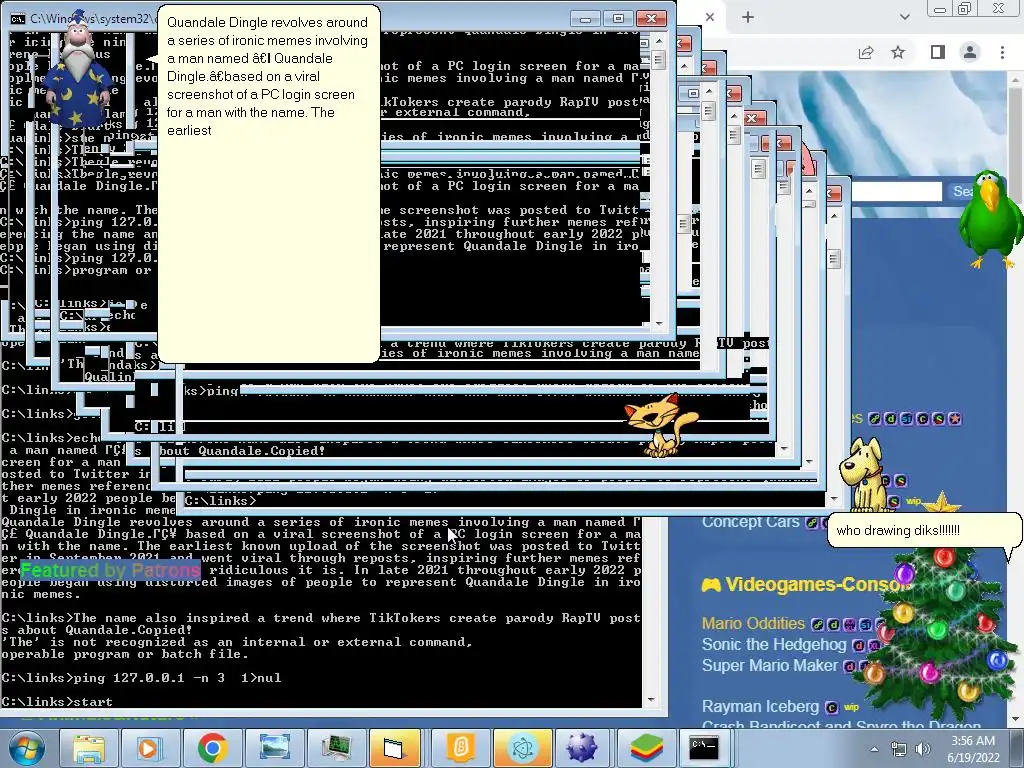Click front cmd window scrollbar thumb
This screenshot has width=1024, height=768.
[x=658, y=60]
